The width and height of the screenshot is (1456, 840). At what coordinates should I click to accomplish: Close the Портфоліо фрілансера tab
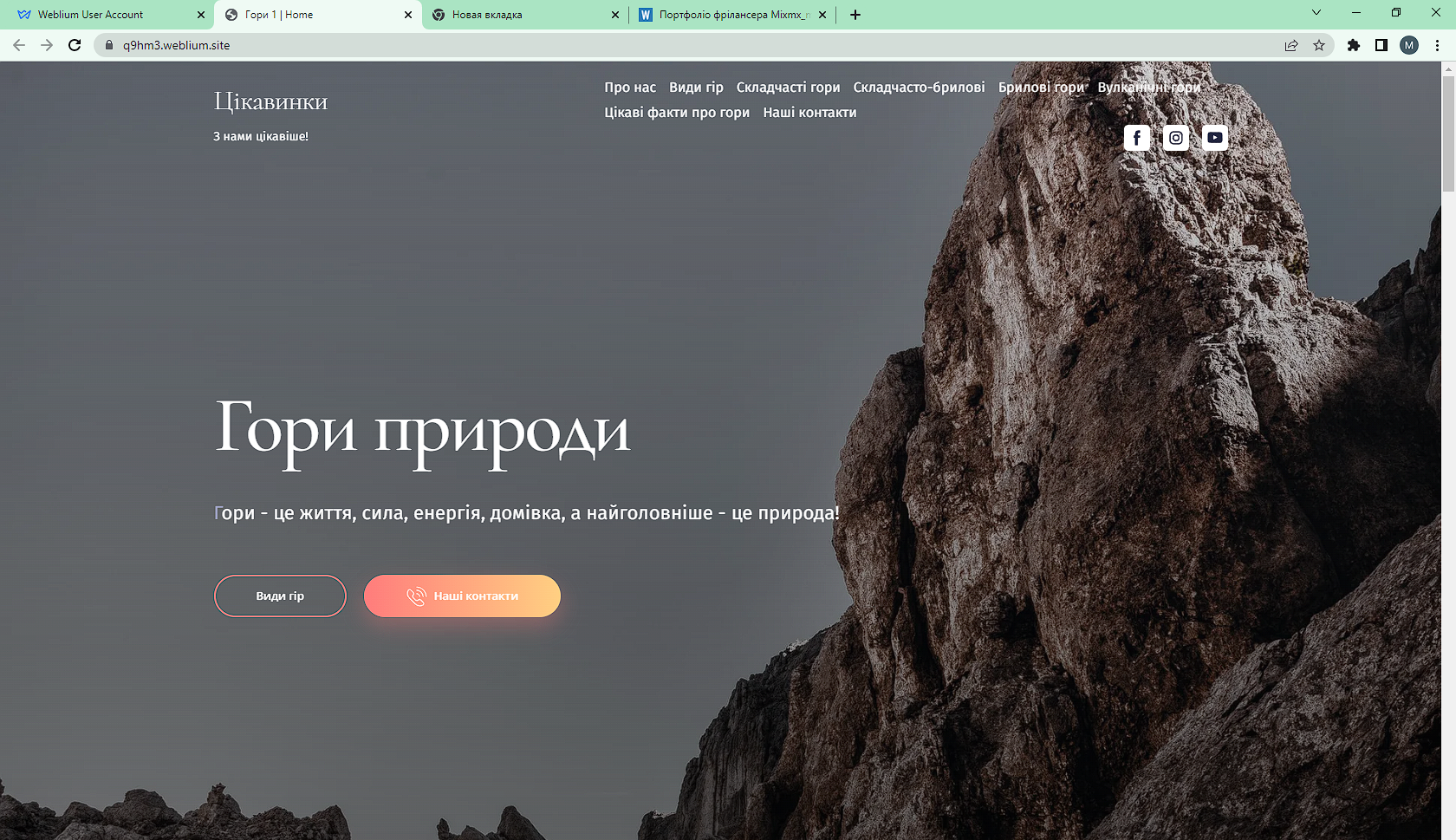coord(822,15)
